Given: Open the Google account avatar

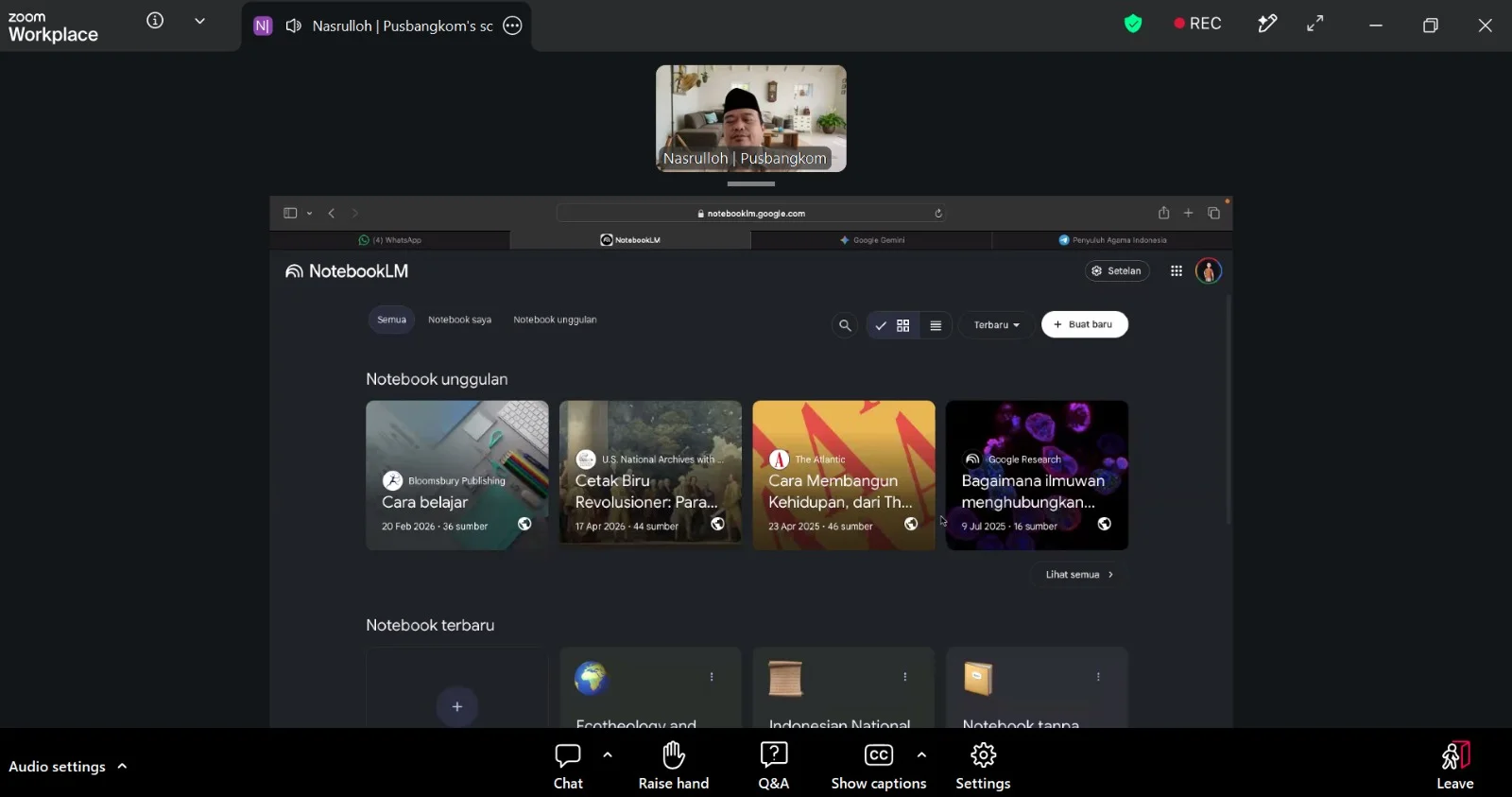Looking at the screenshot, I should tap(1209, 271).
